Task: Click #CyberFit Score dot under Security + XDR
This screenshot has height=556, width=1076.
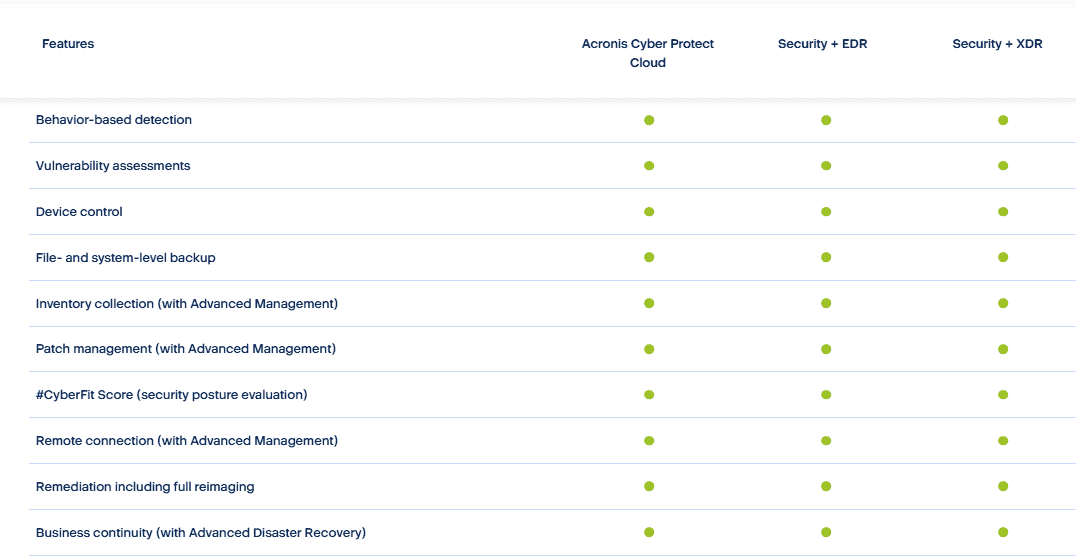Action: point(1003,395)
